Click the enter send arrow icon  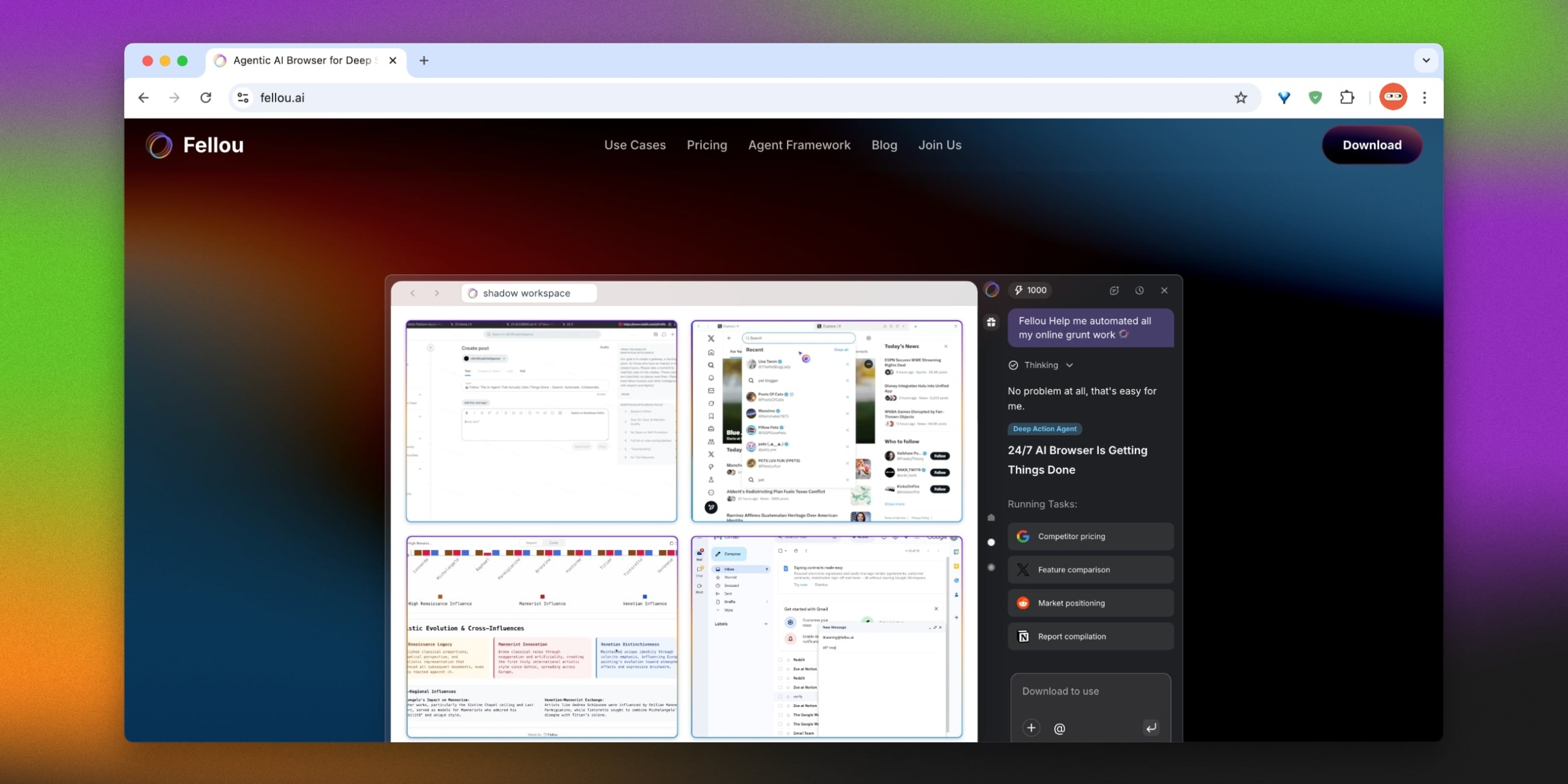tap(1151, 728)
